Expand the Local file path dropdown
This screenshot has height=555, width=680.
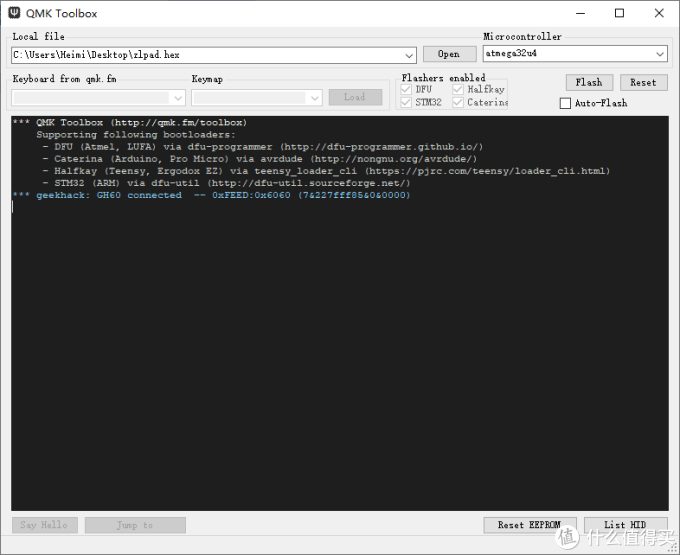[x=409, y=56]
